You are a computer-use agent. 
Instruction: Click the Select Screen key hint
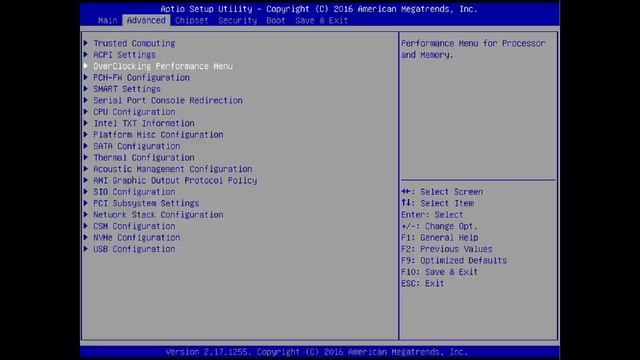(442, 192)
